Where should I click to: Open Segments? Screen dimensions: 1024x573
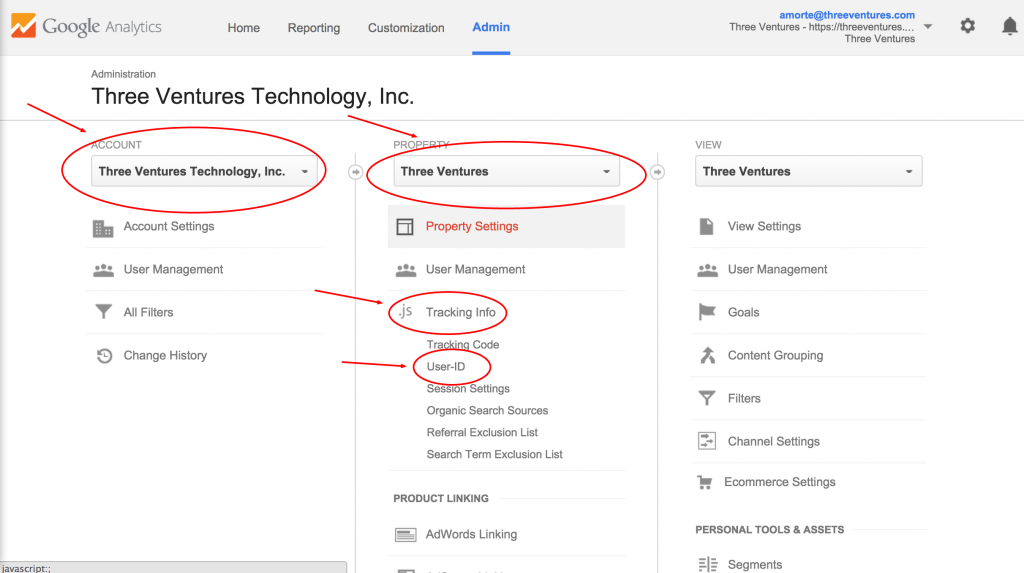coord(754,565)
